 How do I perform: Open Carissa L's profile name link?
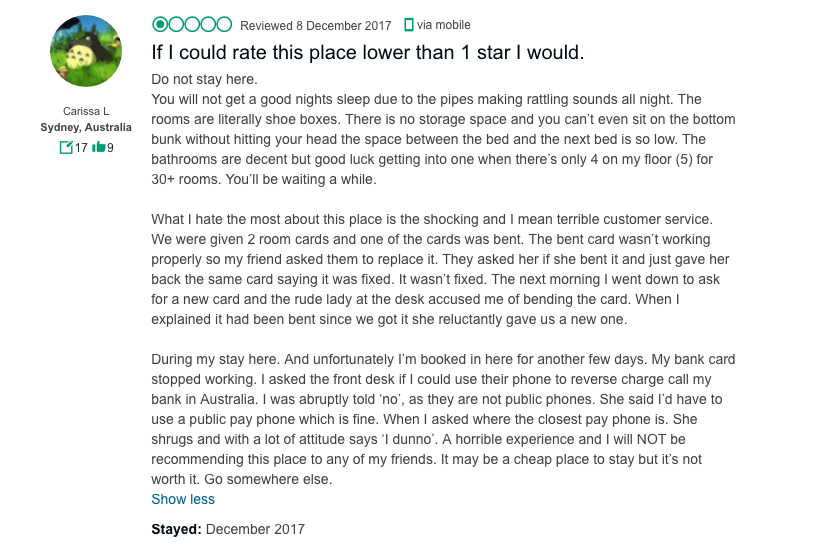pyautogui.click(x=86, y=111)
